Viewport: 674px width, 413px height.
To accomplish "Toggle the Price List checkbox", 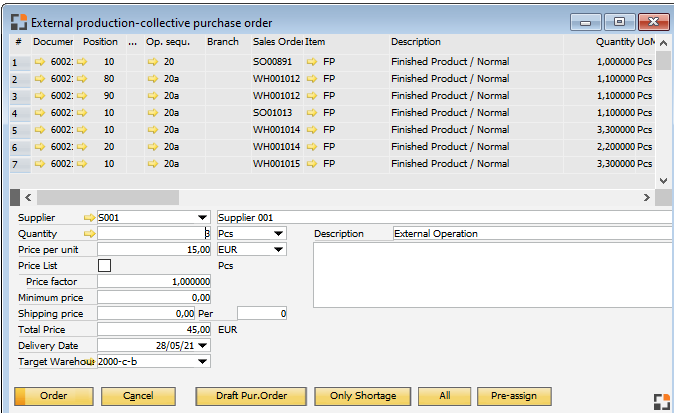I will tap(104, 265).
